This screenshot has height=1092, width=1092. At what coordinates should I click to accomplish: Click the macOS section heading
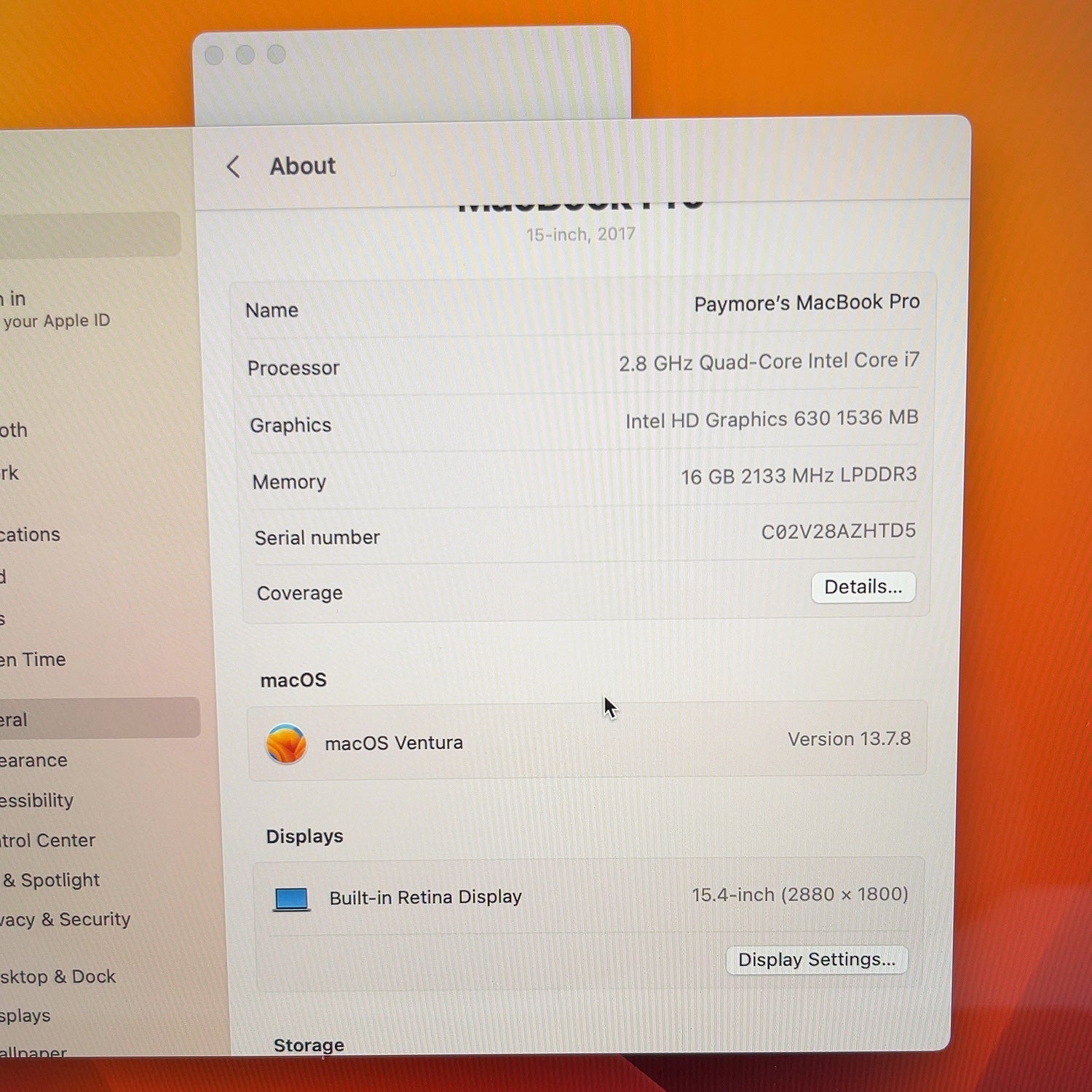293,680
